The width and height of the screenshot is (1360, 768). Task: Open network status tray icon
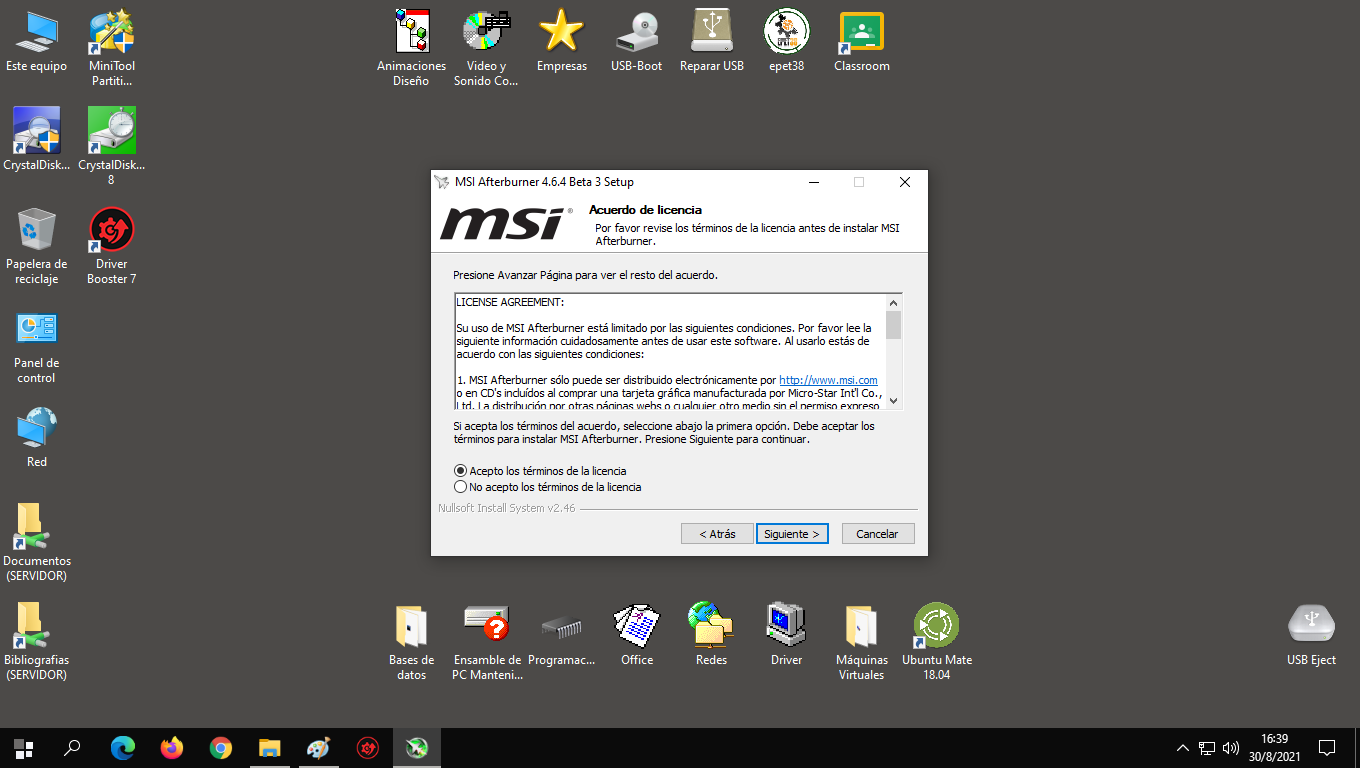1207,748
